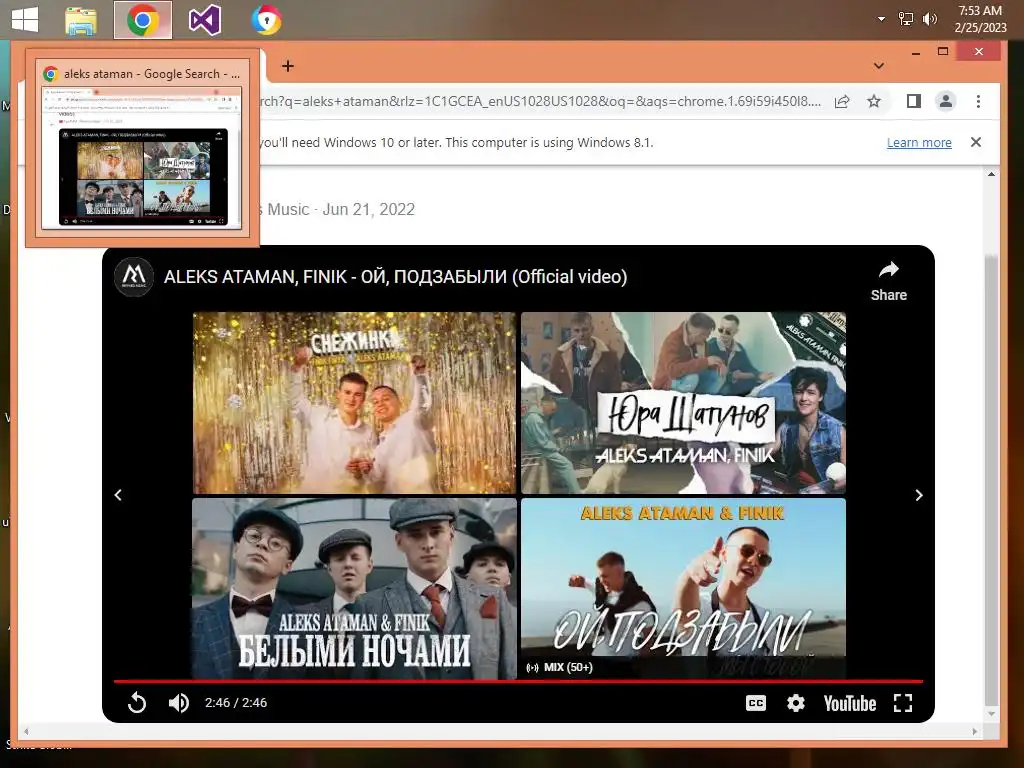Toggle the Chrome side panel
This screenshot has height=768, width=1024.
pyautogui.click(x=914, y=101)
